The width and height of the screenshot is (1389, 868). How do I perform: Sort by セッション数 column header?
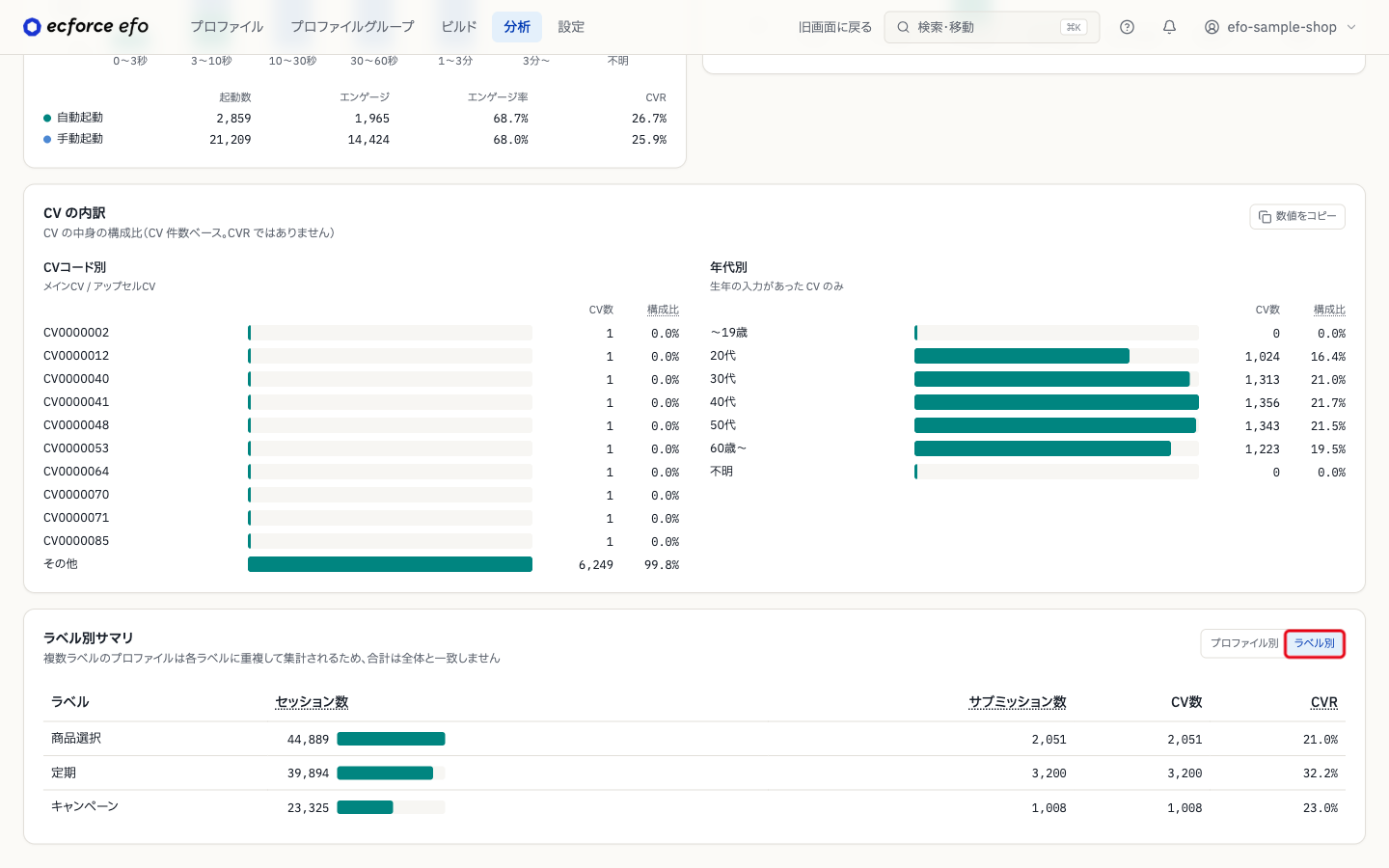click(x=312, y=702)
